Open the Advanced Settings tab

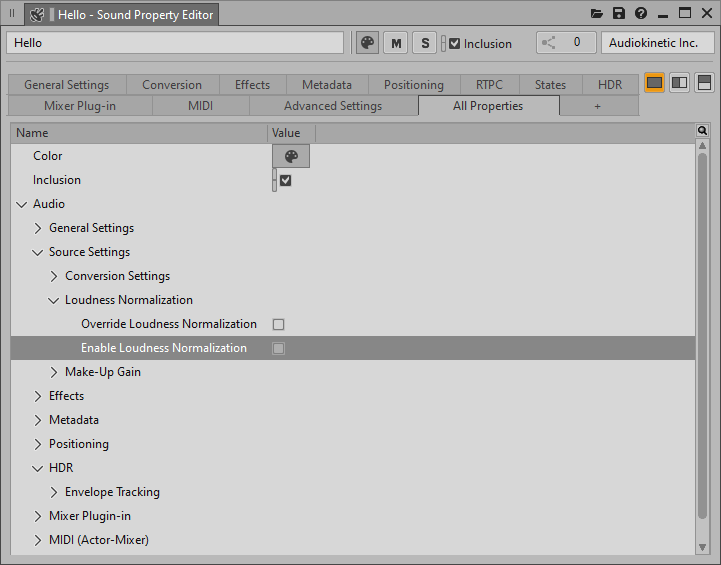(333, 106)
